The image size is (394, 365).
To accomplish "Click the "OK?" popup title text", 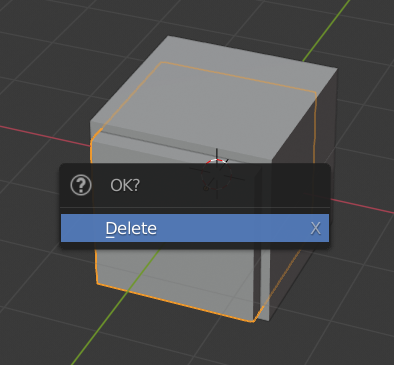I will tap(125, 185).
